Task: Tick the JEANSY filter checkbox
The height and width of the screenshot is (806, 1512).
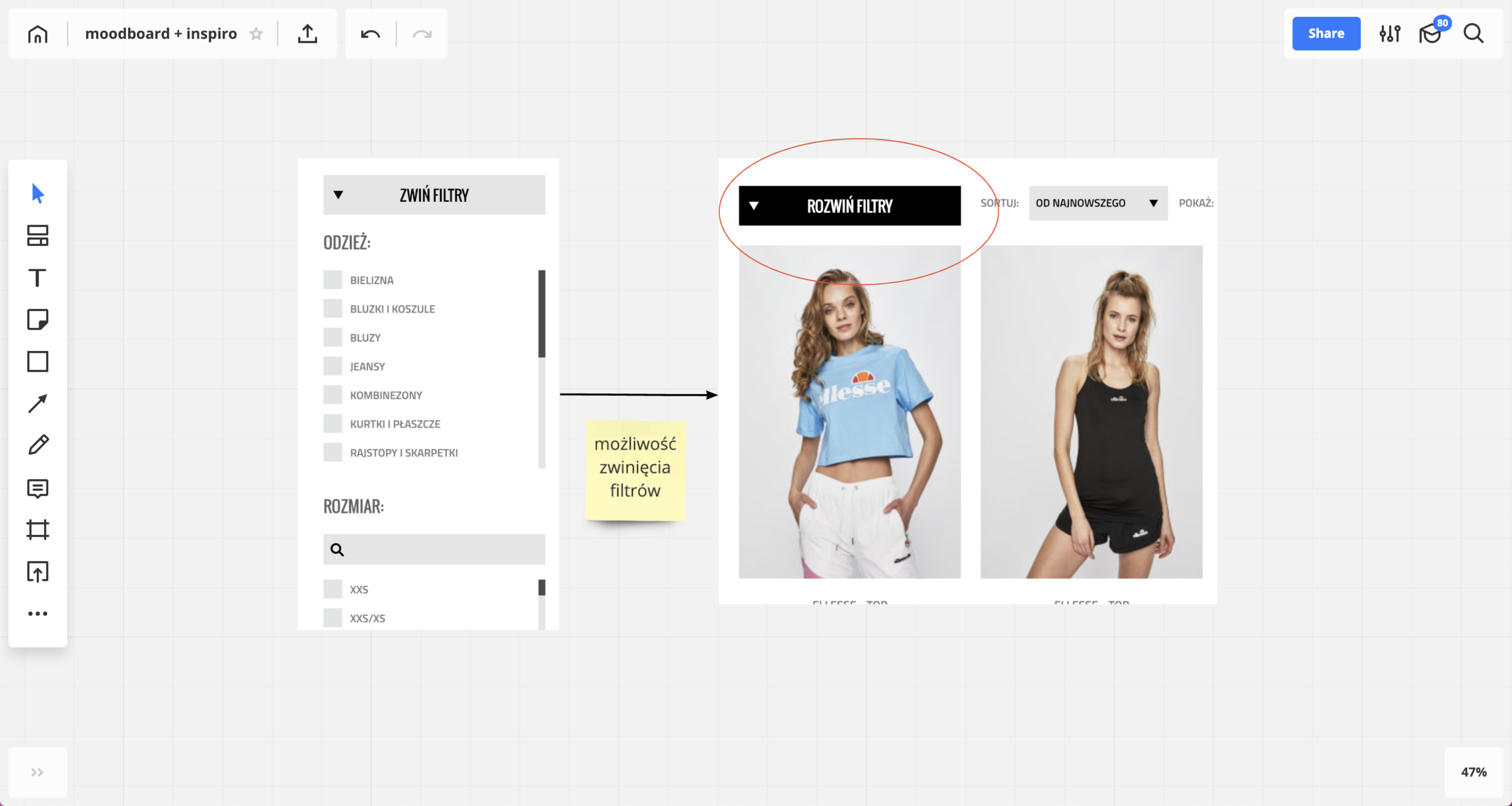Action: pyautogui.click(x=333, y=366)
